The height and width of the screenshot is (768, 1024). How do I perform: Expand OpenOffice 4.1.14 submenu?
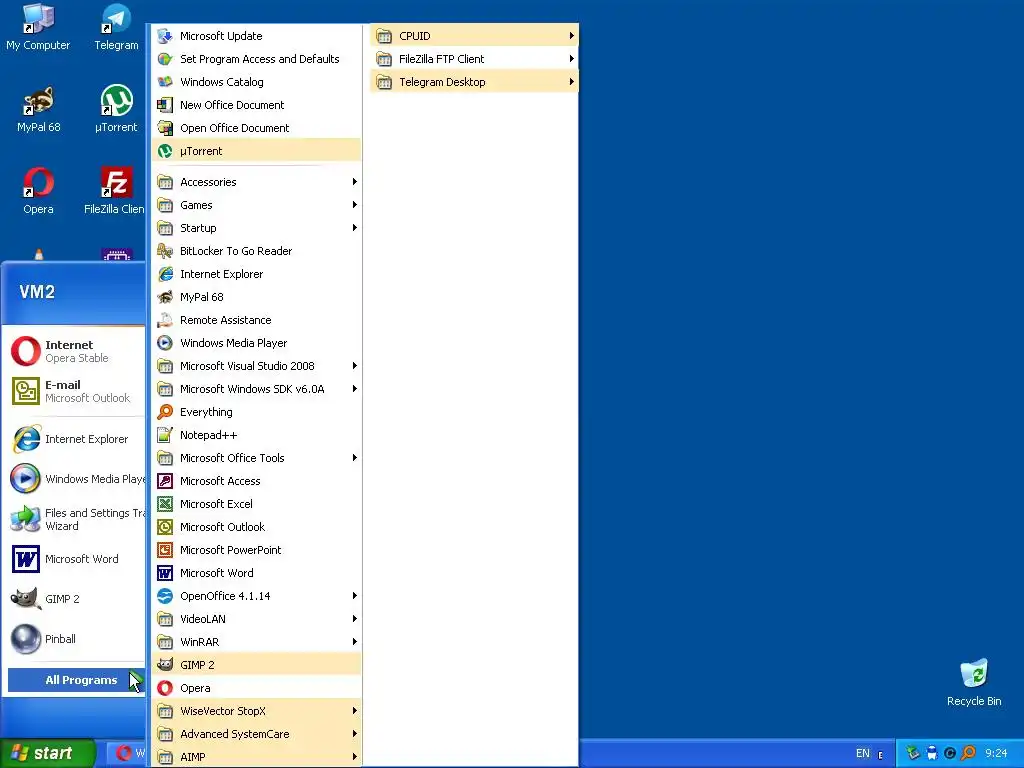coord(256,596)
